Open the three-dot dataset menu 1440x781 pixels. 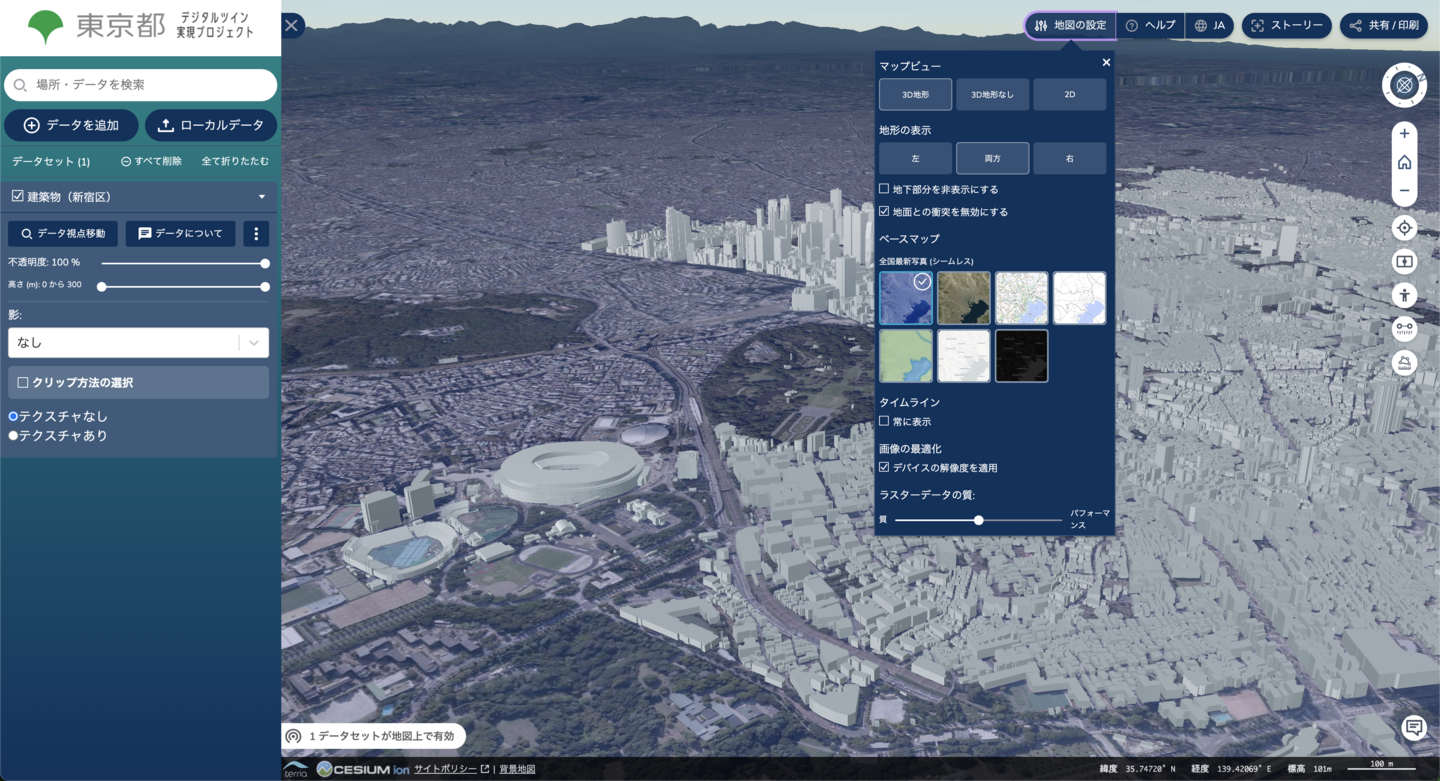(x=256, y=234)
